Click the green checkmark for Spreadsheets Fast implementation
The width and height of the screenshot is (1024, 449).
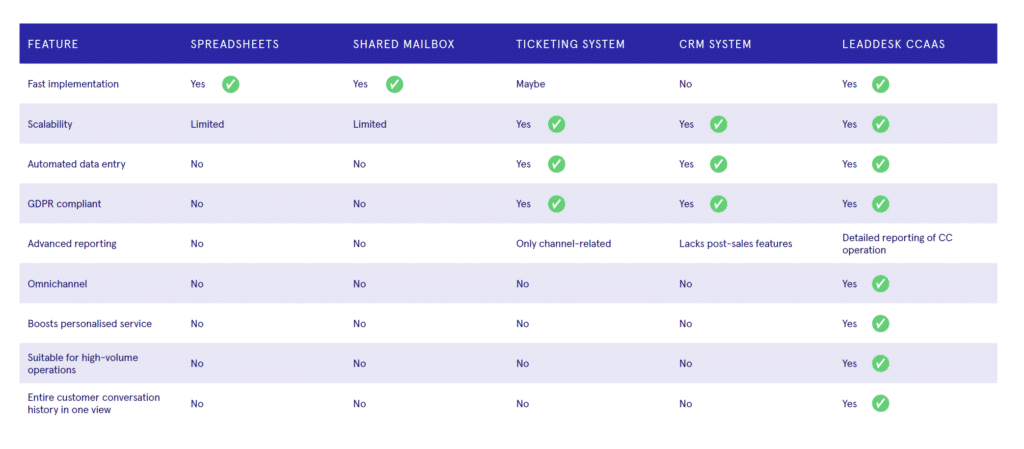pyautogui.click(x=231, y=84)
